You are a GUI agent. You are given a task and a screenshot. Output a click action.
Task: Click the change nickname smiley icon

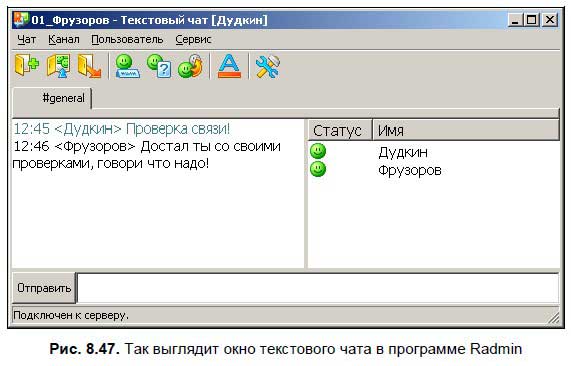point(127,66)
